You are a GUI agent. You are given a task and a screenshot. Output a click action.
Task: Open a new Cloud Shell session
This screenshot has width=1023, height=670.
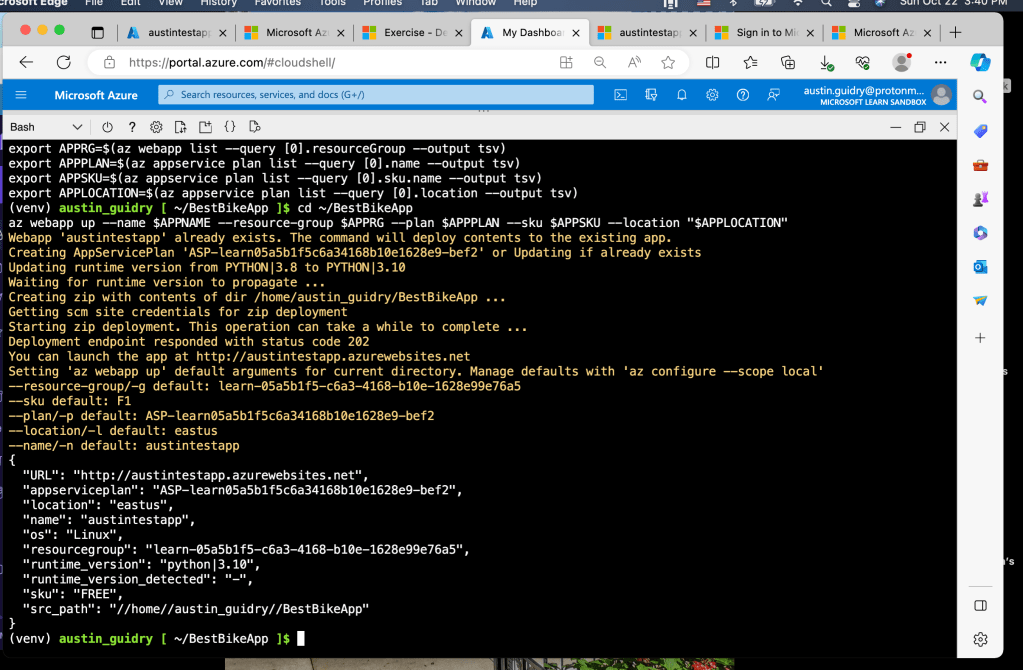pos(205,127)
